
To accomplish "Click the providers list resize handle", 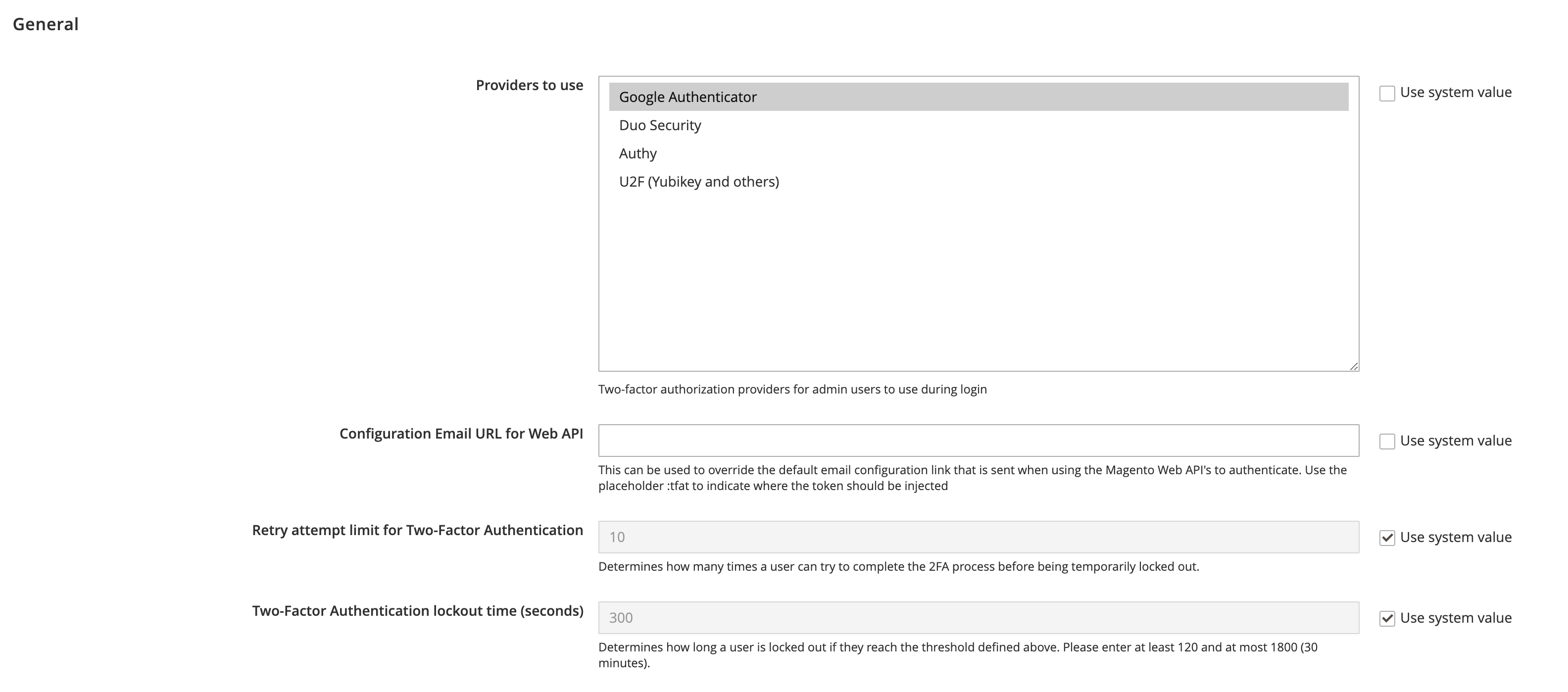I will point(1353,366).
